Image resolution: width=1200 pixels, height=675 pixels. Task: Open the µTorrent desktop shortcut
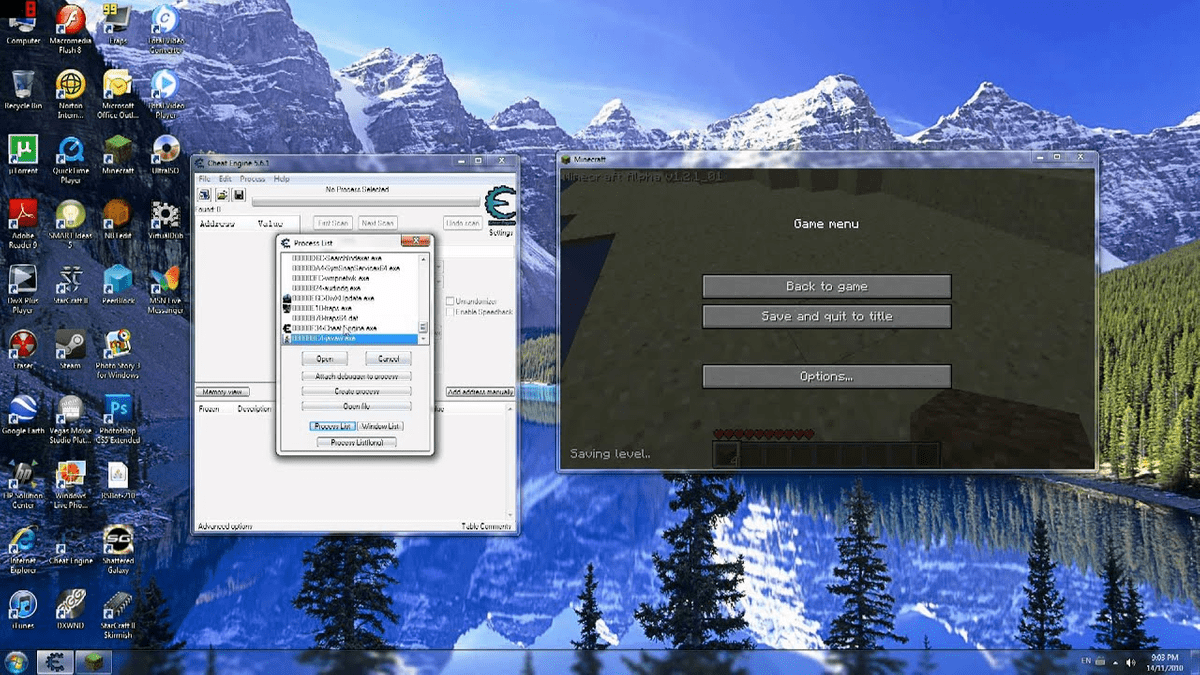pos(23,155)
